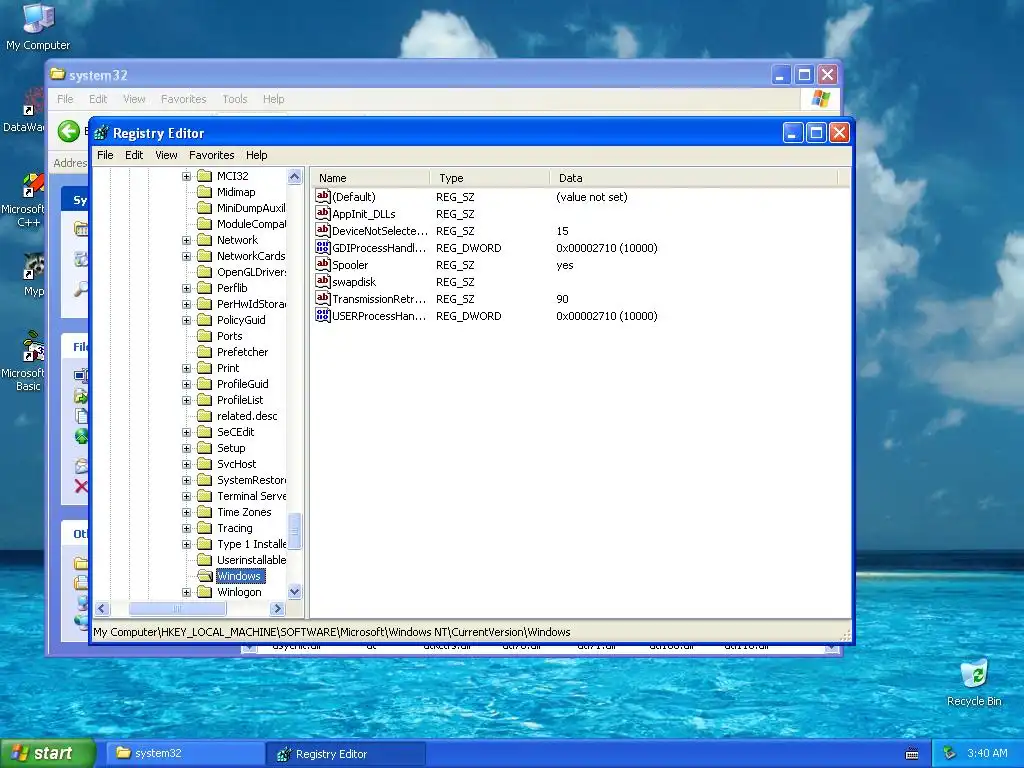The image size is (1024, 768).
Task: Click the MCI32 folder icon in the tree
Action: coord(205,176)
